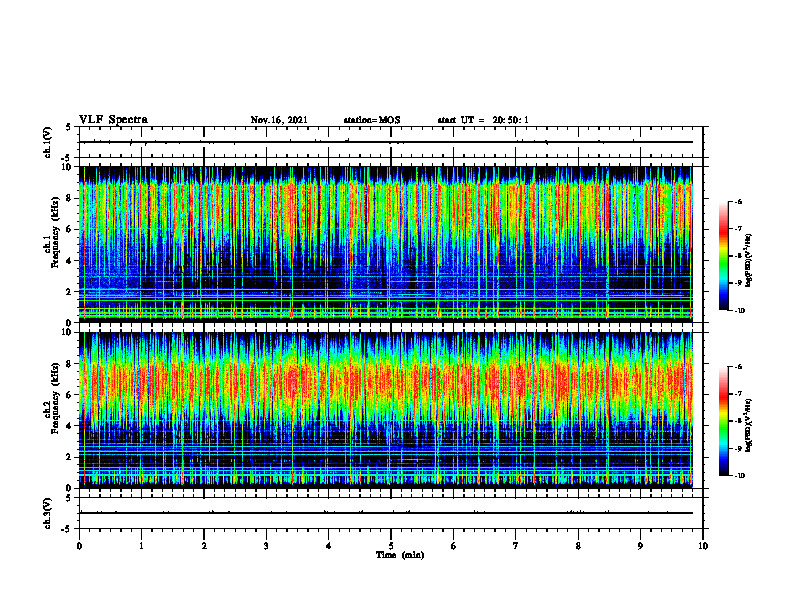Click time axis tick label "0"

pos(79,546)
